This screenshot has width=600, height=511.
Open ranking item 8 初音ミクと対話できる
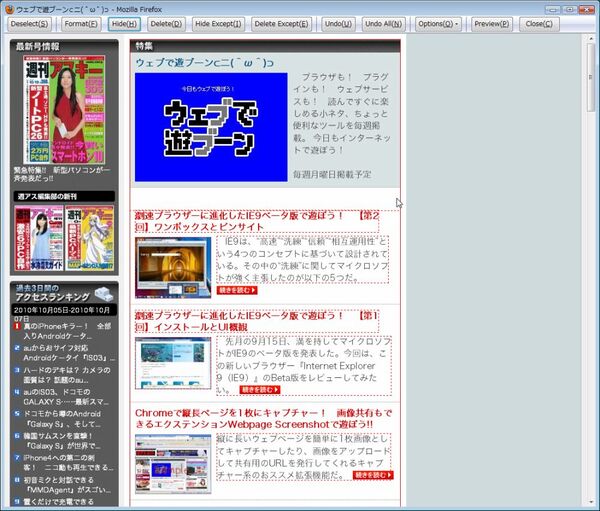tap(67, 485)
